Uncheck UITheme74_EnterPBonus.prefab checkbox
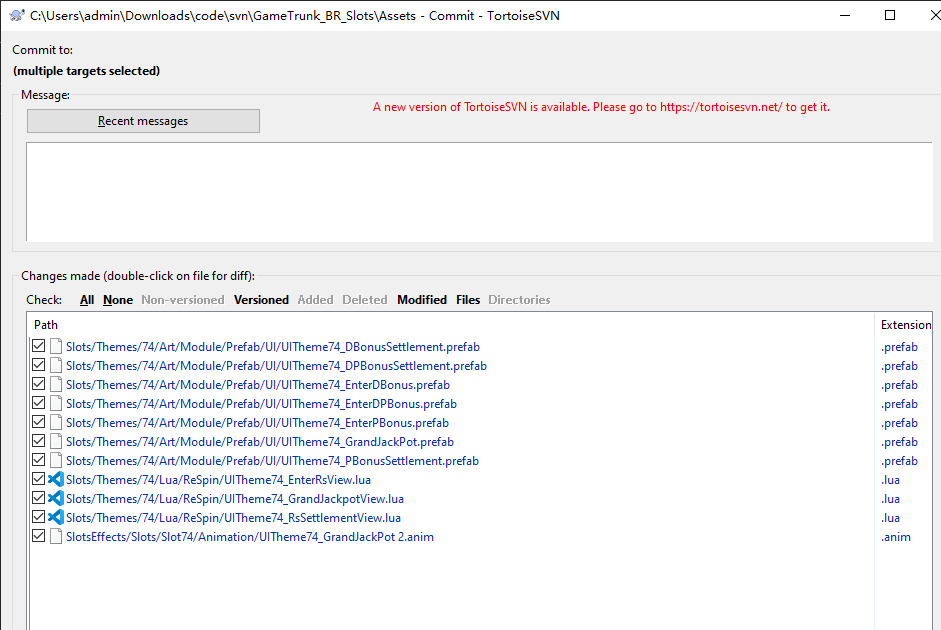This screenshot has height=630, width=941. pos(39,423)
